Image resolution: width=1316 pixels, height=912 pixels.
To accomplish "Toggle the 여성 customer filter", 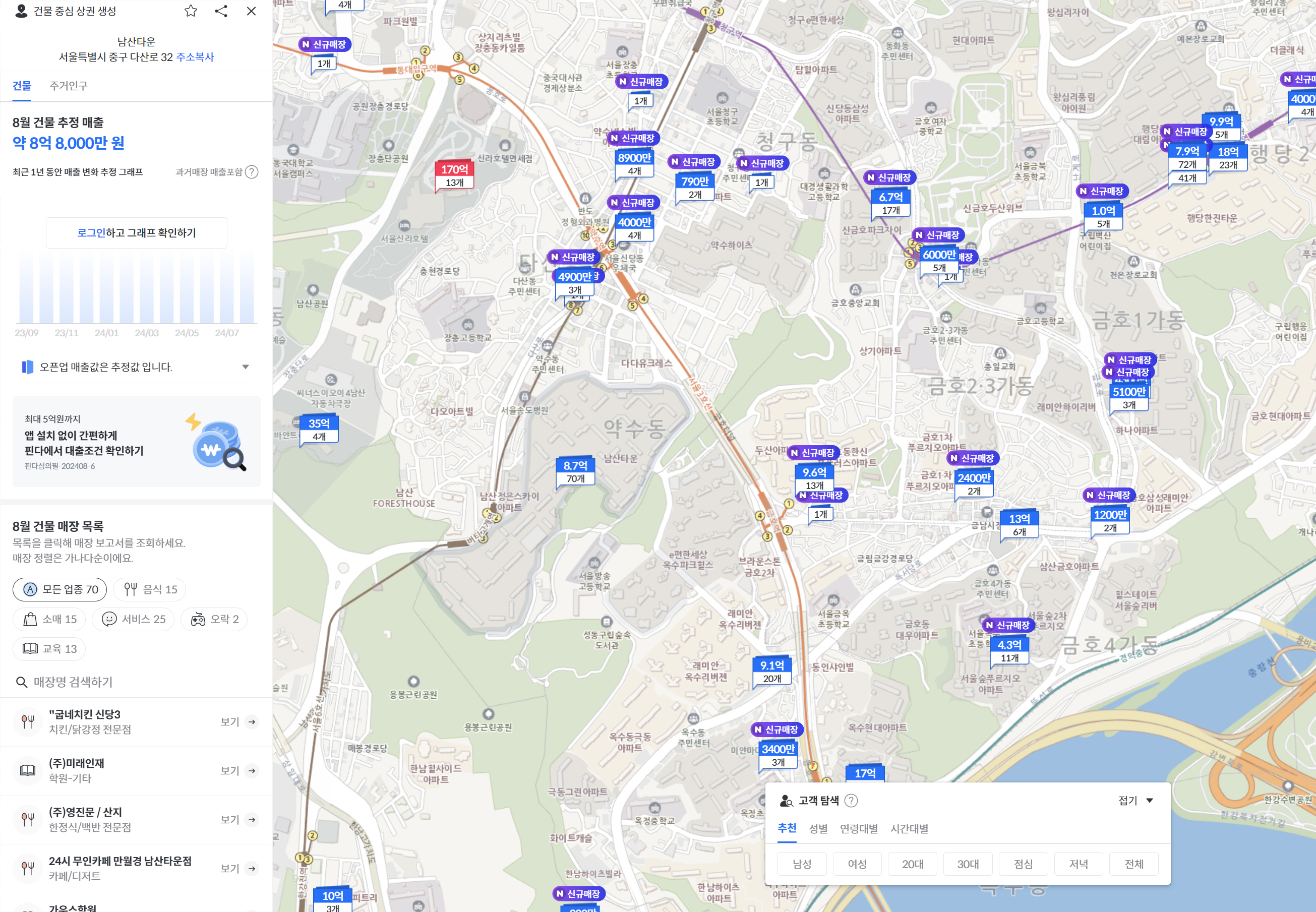I will pos(857,864).
